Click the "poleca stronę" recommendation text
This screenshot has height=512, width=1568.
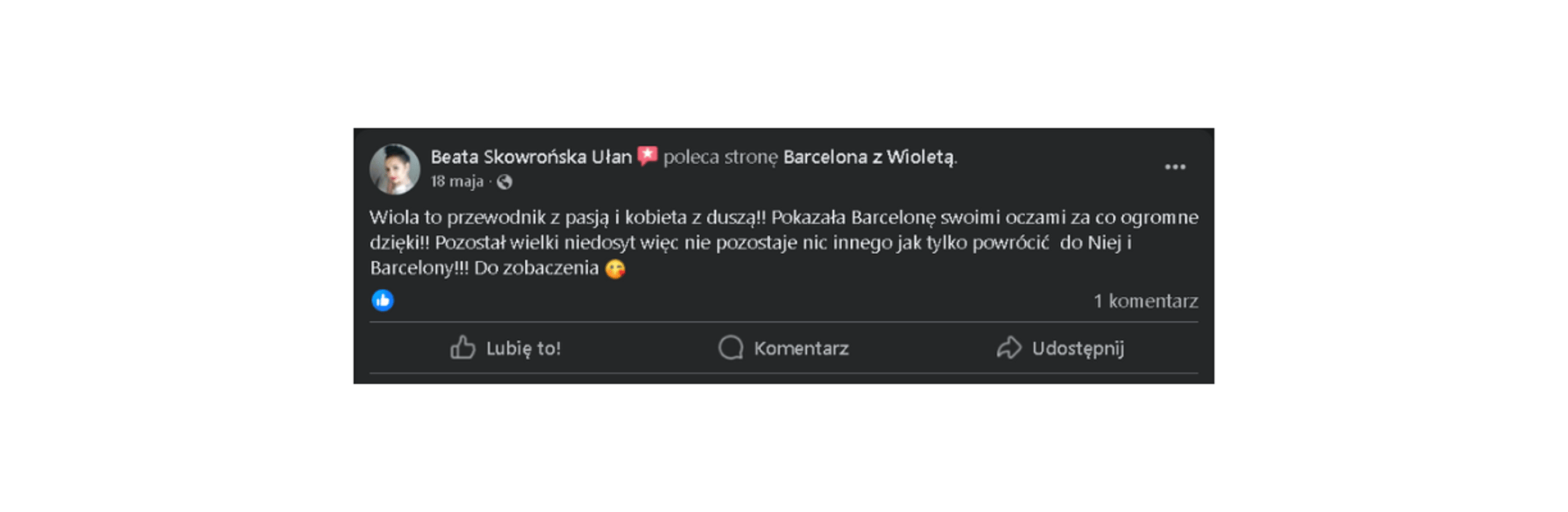point(719,157)
